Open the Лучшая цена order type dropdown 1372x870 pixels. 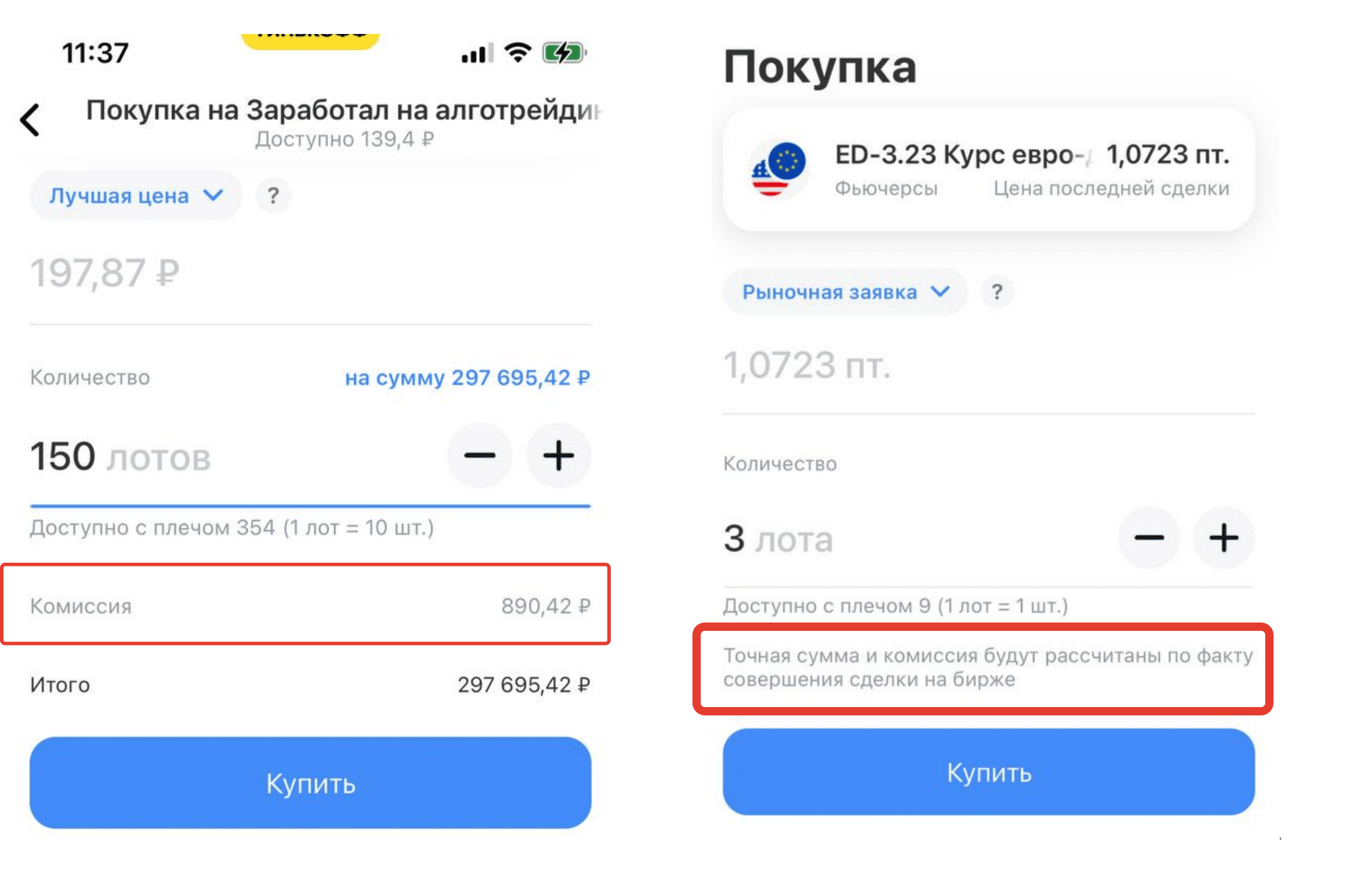click(136, 196)
